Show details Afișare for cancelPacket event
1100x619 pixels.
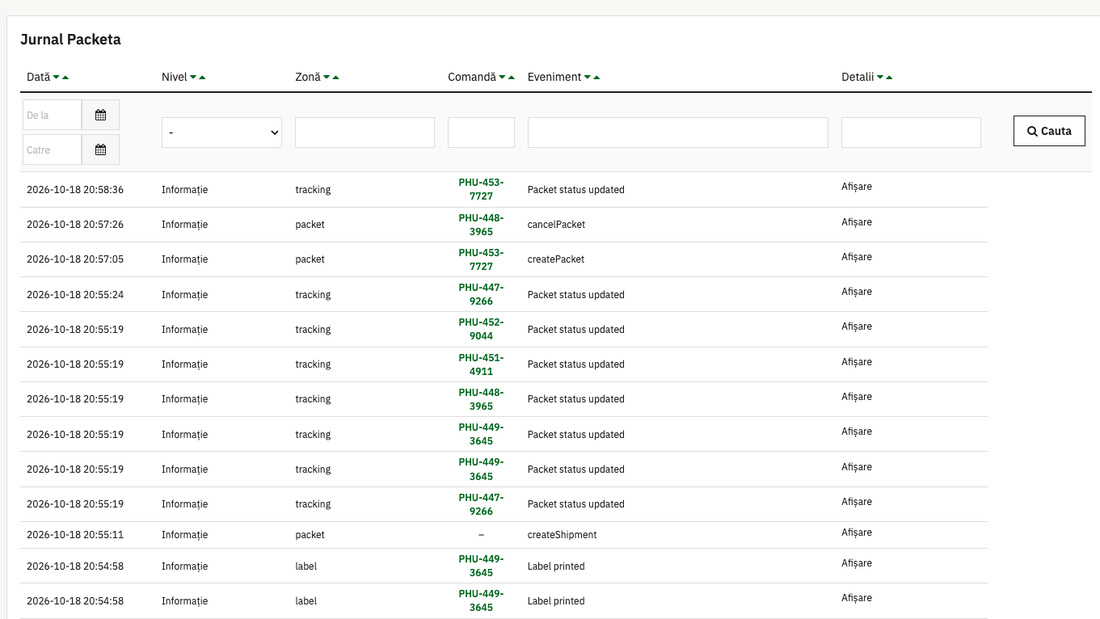click(x=857, y=222)
